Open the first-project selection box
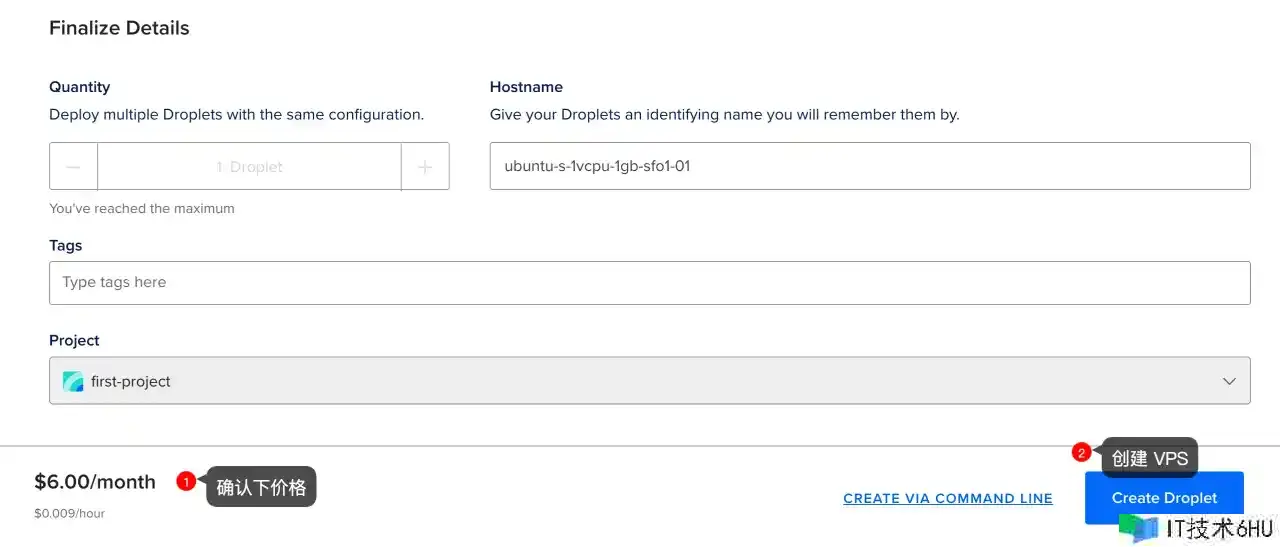 (649, 381)
